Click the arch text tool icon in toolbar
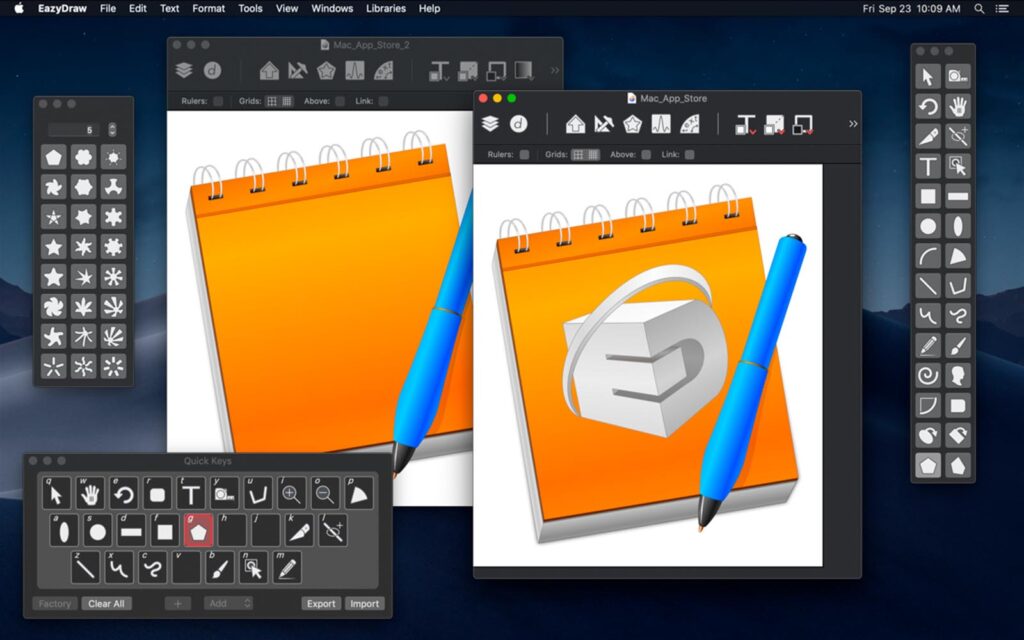This screenshot has width=1024, height=640. click(x=690, y=124)
